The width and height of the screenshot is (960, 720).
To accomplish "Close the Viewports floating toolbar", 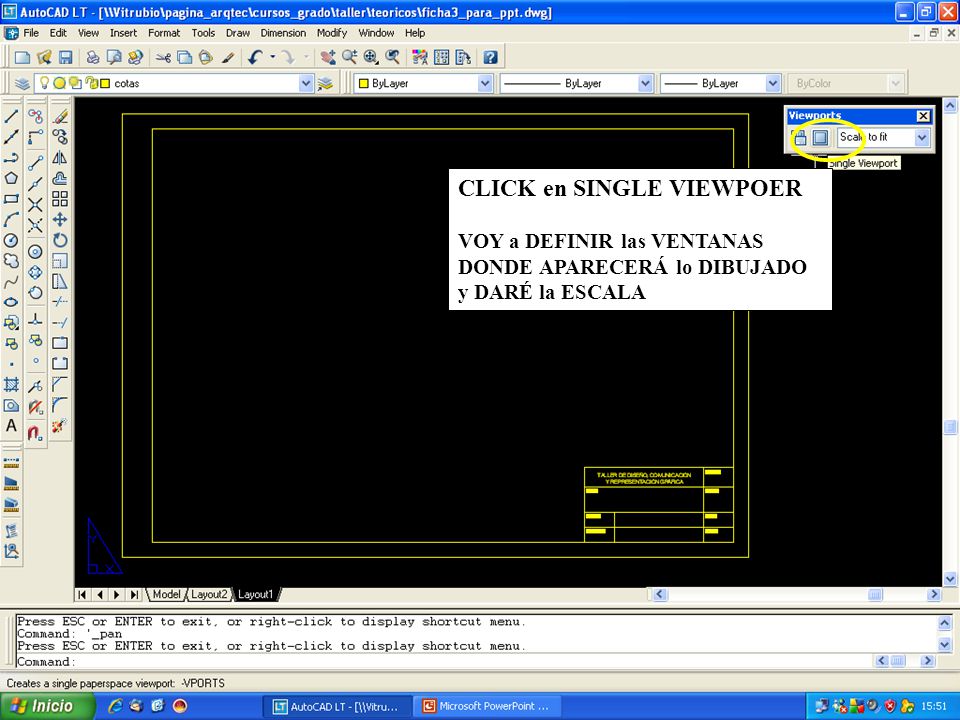I will [923, 116].
